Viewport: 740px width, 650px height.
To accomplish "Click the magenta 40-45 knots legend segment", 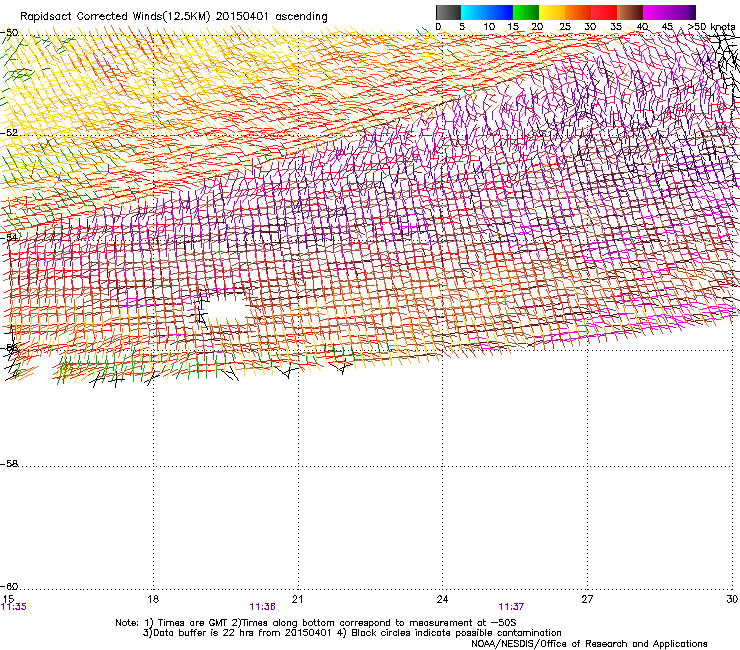I will click(x=656, y=12).
